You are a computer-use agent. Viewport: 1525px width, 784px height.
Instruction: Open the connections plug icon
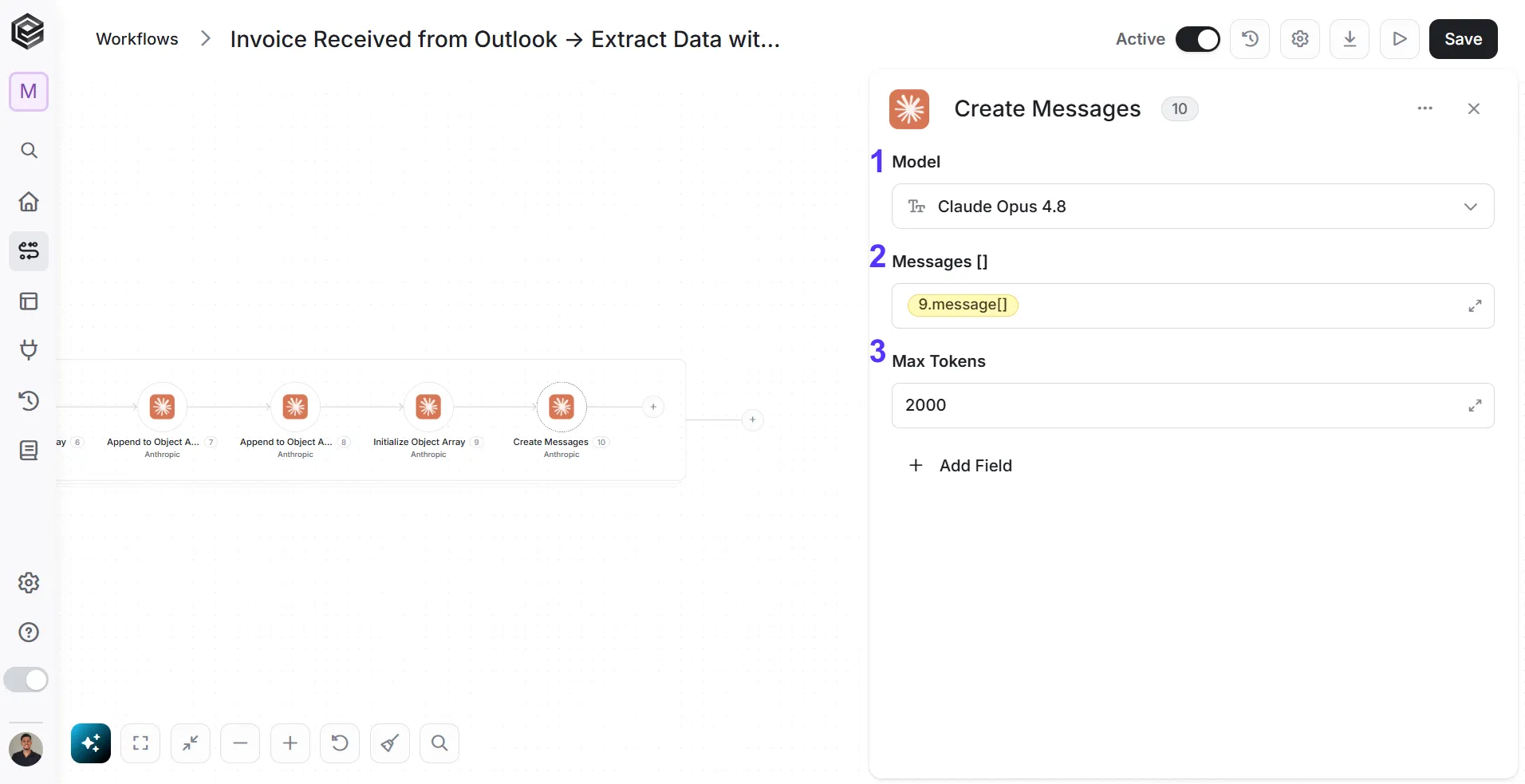(x=29, y=350)
